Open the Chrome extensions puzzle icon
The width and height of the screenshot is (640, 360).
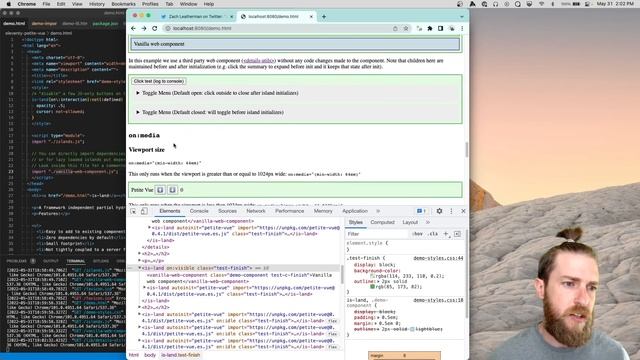coord(430,29)
